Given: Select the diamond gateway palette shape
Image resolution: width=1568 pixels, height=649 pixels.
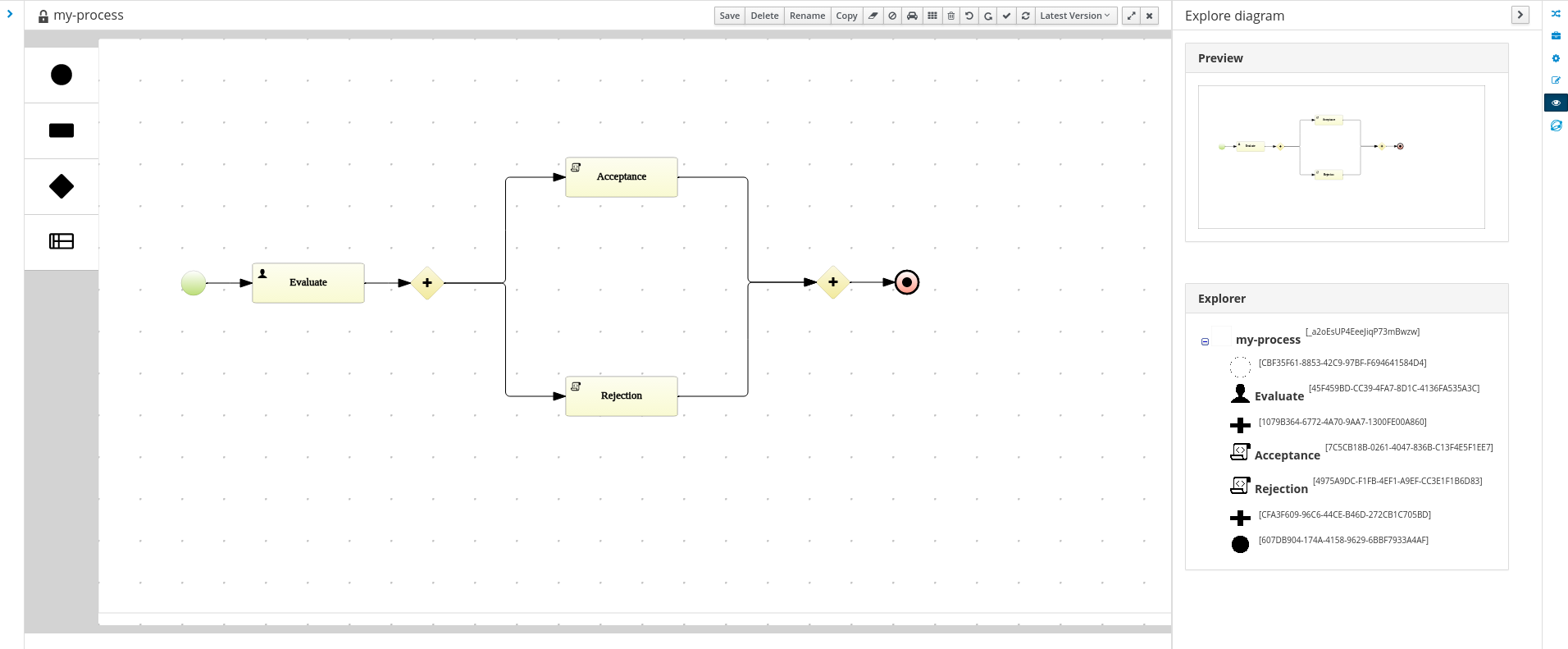Looking at the screenshot, I should click(62, 186).
